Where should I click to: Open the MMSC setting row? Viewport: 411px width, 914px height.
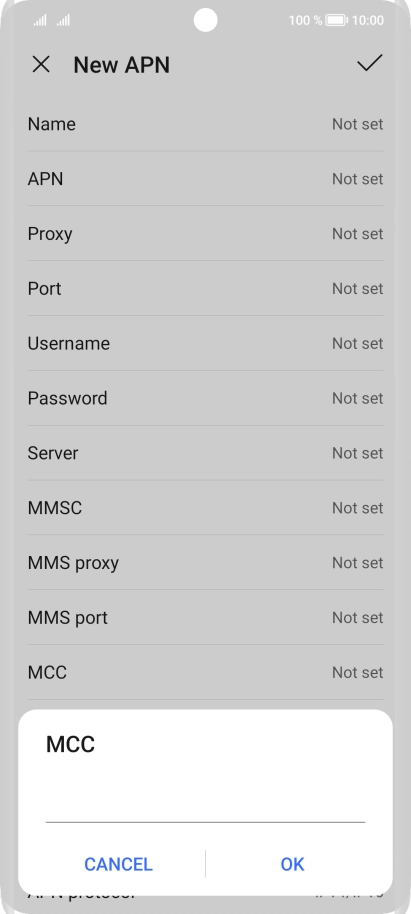coord(205,508)
